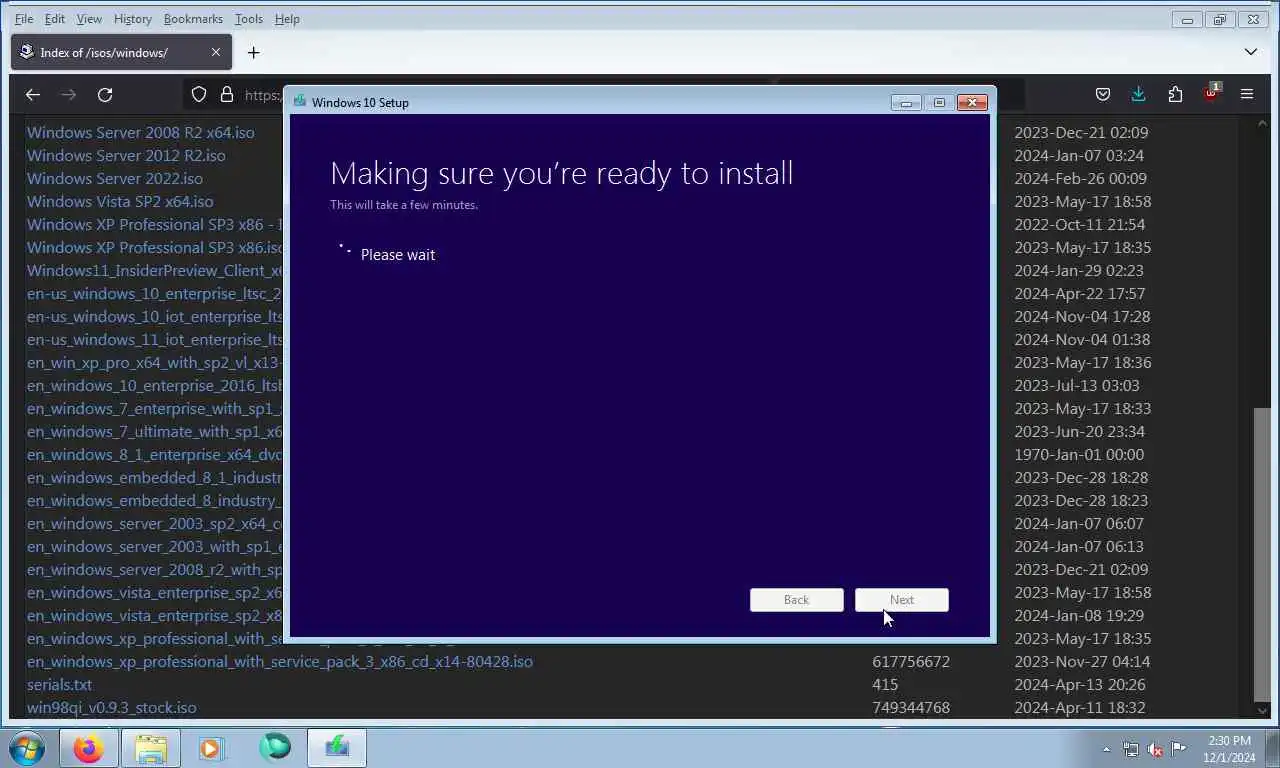This screenshot has height=768, width=1280.
Task: Minimize the Firefox window
Action: (1187, 19)
